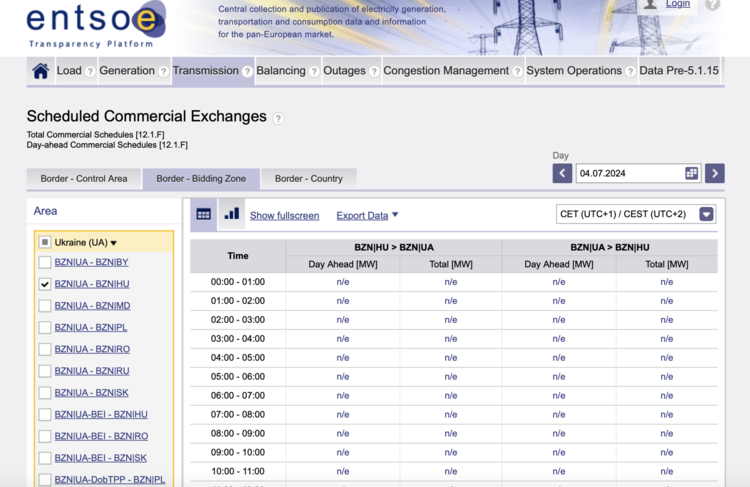Check the BZN|UA - BZN|RU checkbox
The width and height of the screenshot is (750, 487).
pos(44,371)
